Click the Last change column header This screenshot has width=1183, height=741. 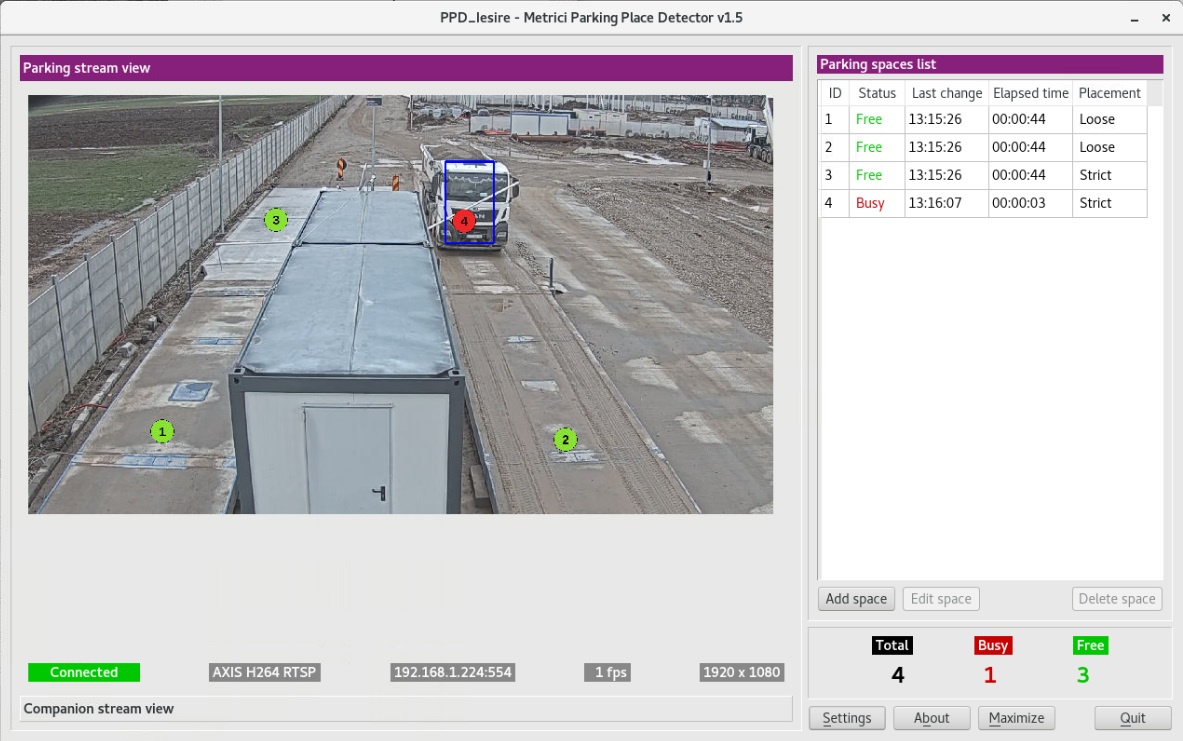pos(946,93)
